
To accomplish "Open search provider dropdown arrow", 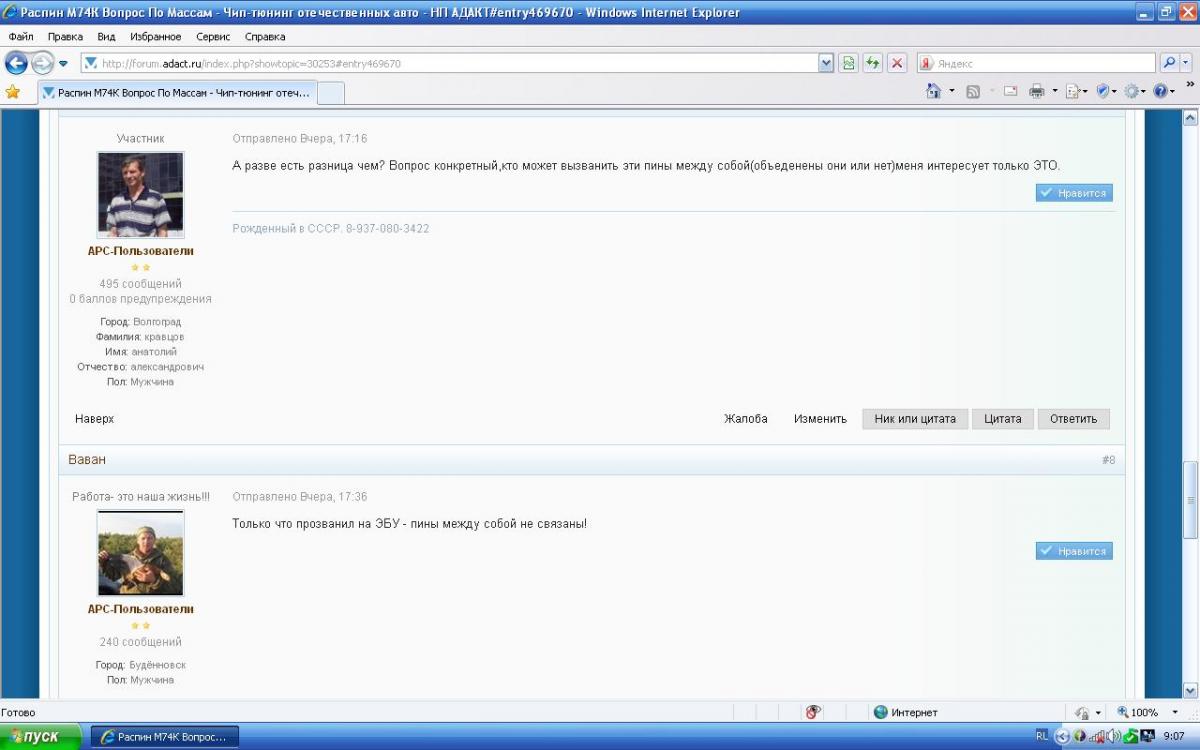I will click(x=1186, y=63).
